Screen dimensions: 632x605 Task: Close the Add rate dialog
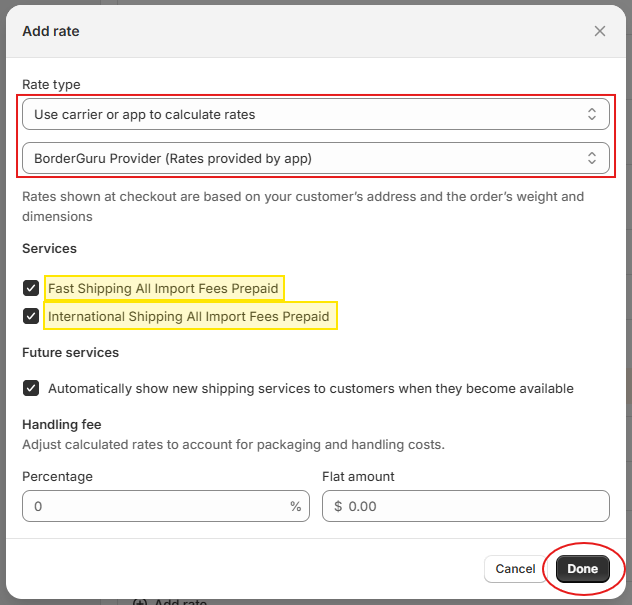600,31
